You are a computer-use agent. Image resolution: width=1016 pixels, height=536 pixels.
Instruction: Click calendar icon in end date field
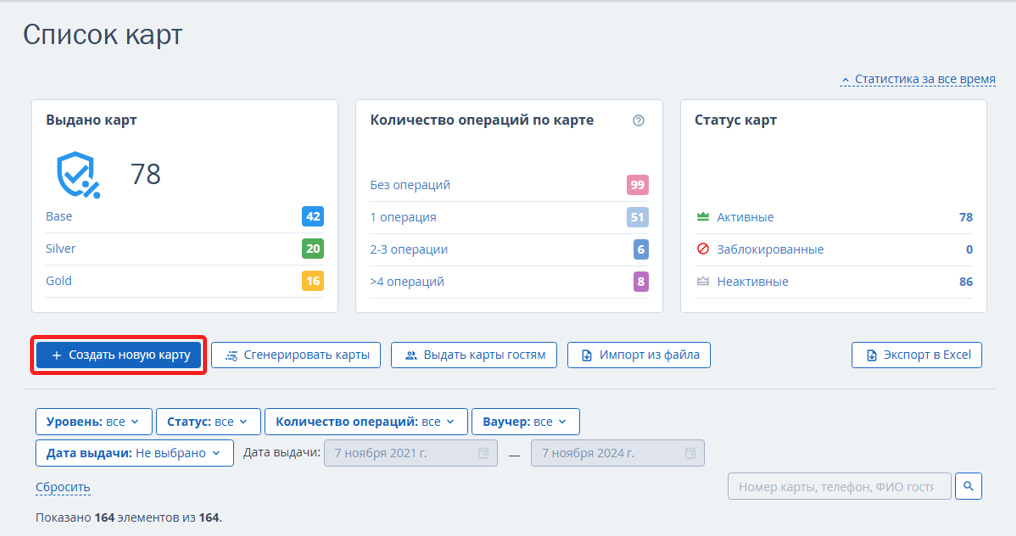click(x=690, y=453)
